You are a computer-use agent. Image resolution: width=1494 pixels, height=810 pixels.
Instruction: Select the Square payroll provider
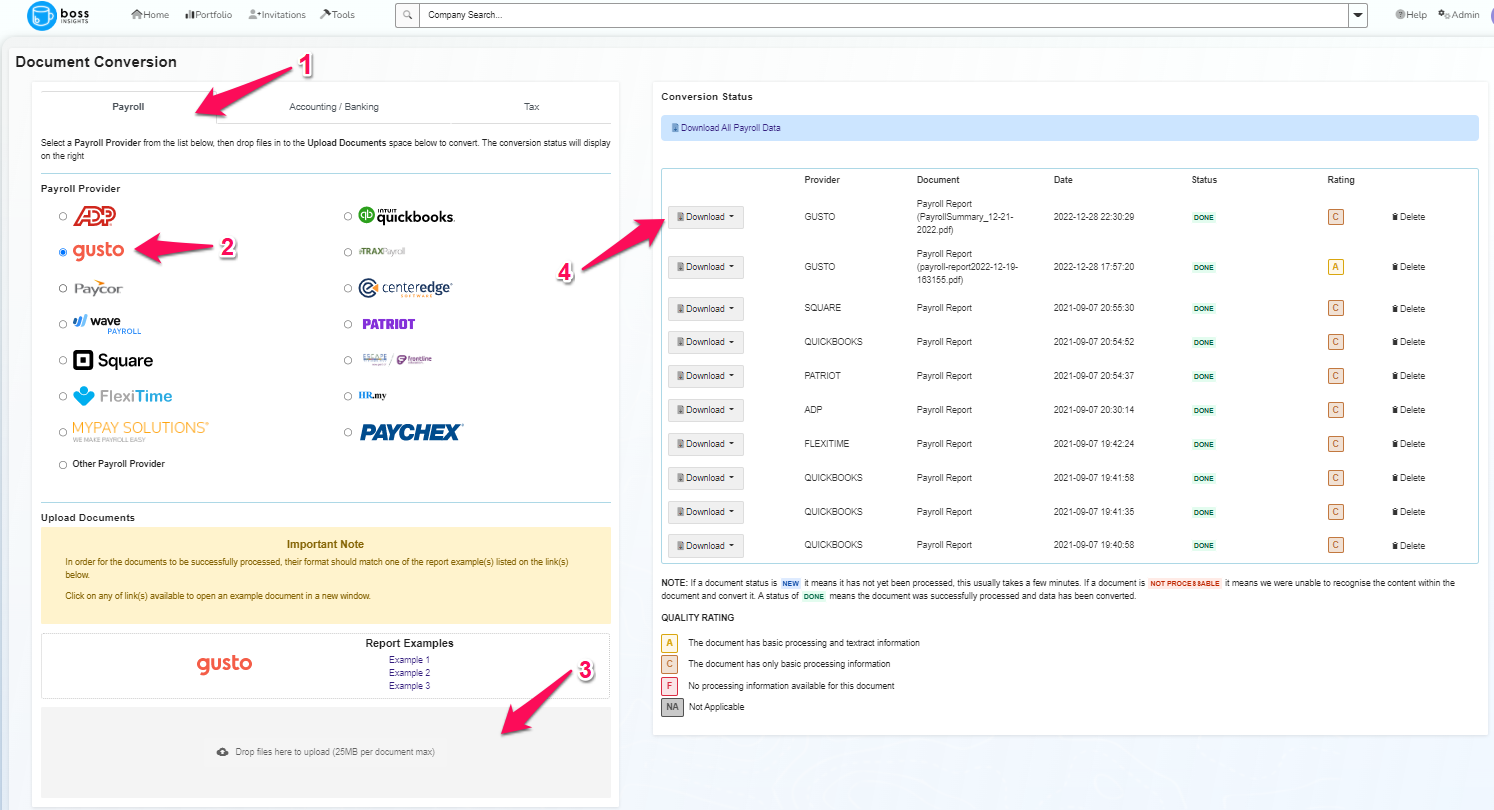click(63, 361)
